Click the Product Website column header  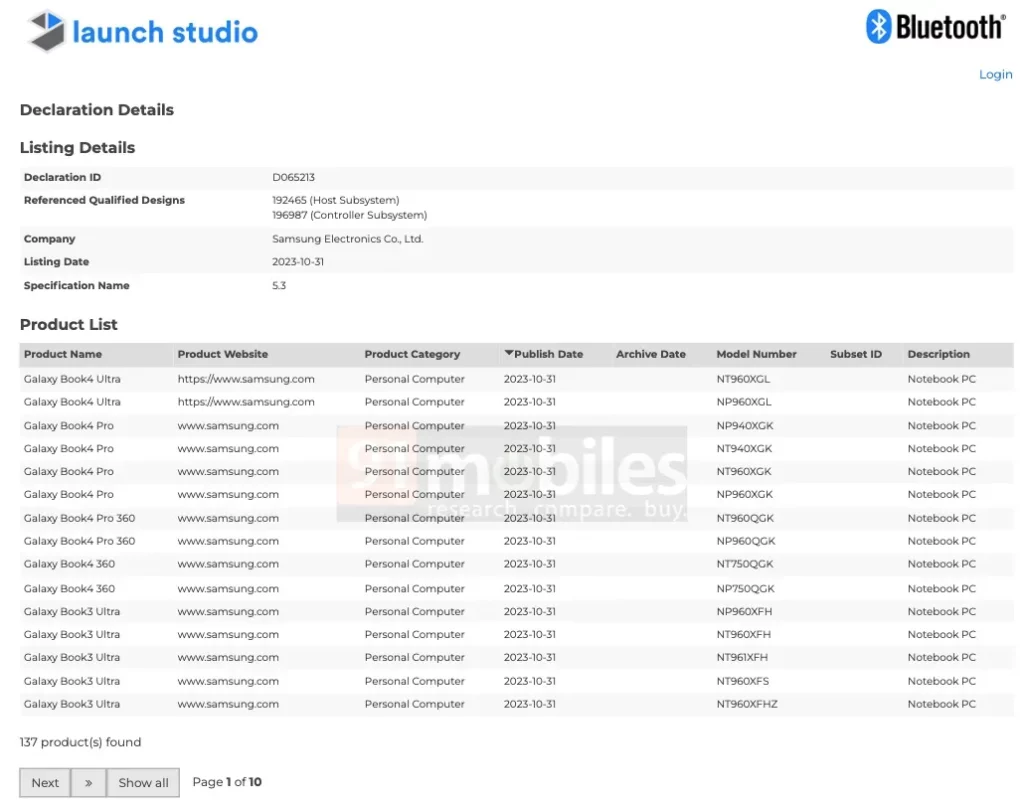(x=223, y=354)
